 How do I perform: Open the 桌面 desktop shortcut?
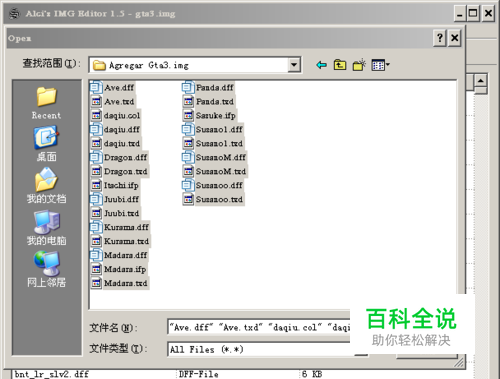pyautogui.click(x=46, y=143)
